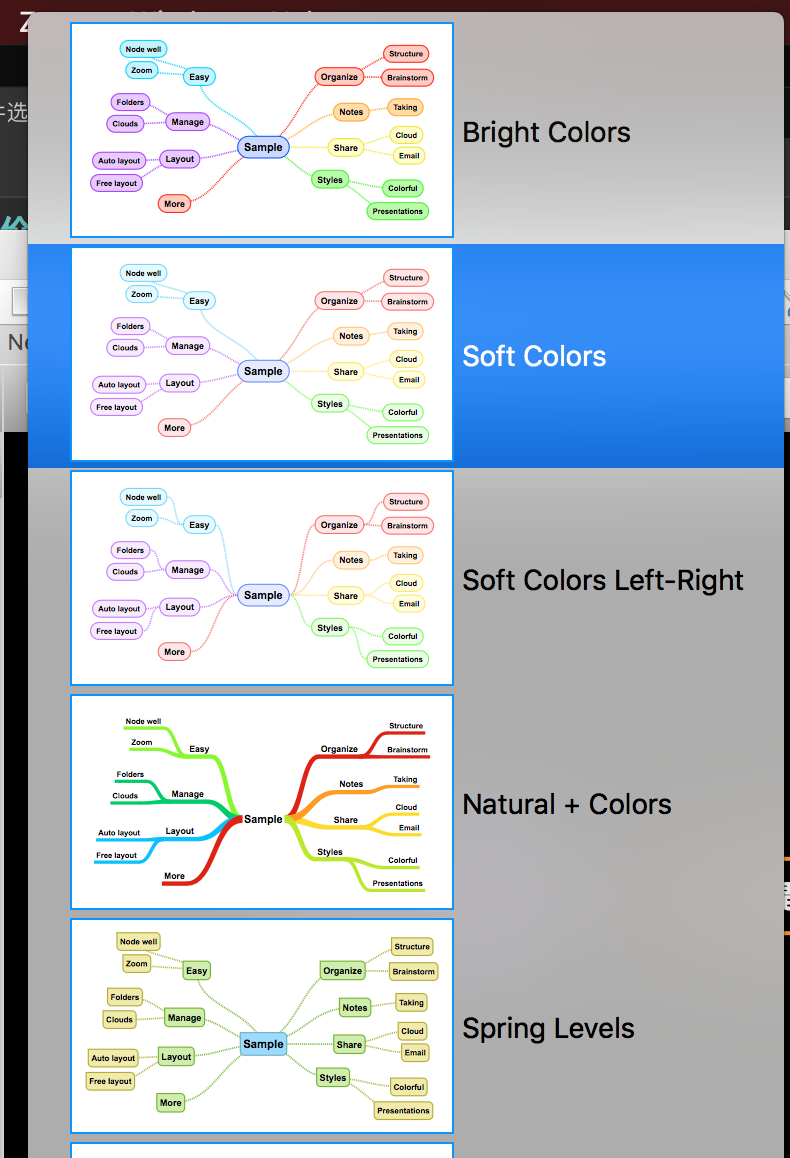Click the Soft Colors label text
Screen dimensions: 790x1158
click(x=534, y=357)
